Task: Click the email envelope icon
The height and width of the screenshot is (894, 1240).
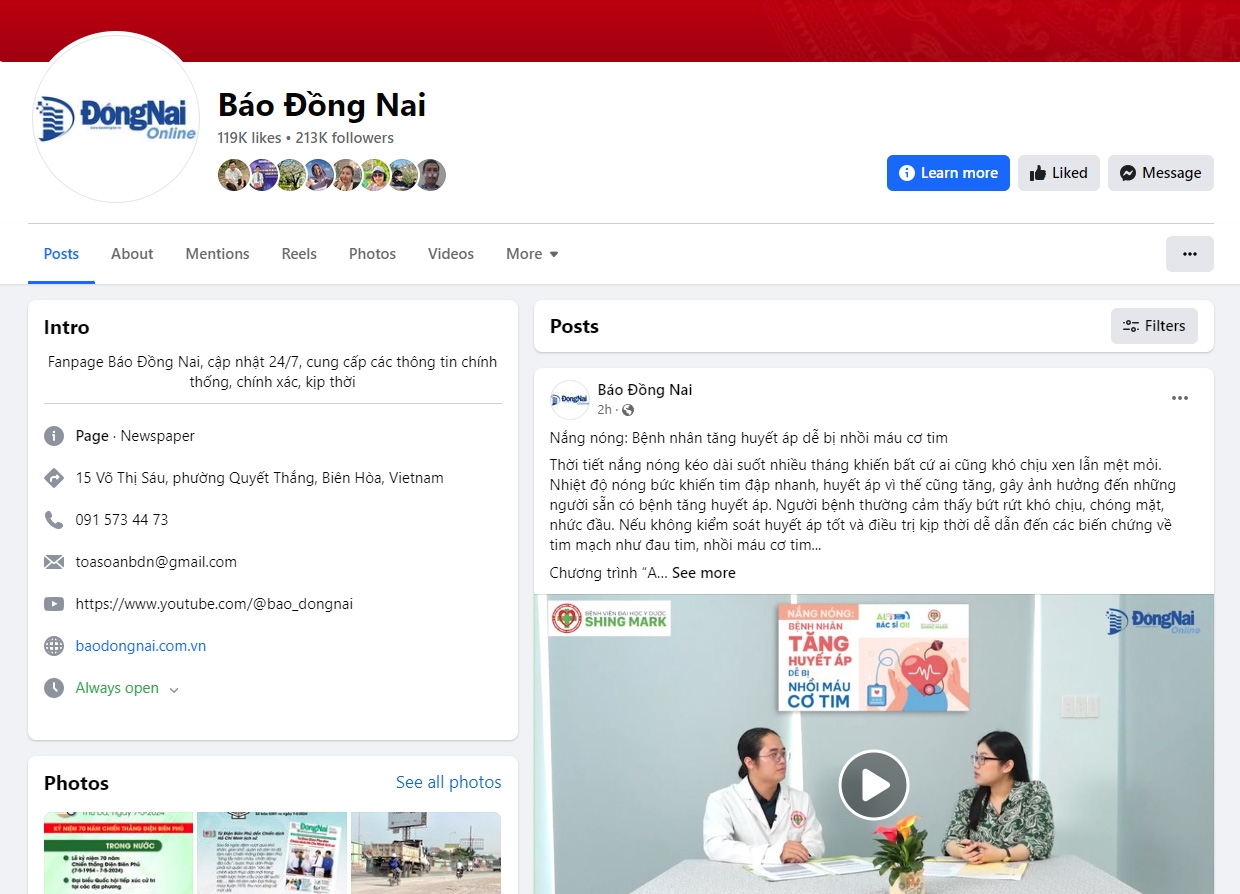Action: [x=54, y=562]
